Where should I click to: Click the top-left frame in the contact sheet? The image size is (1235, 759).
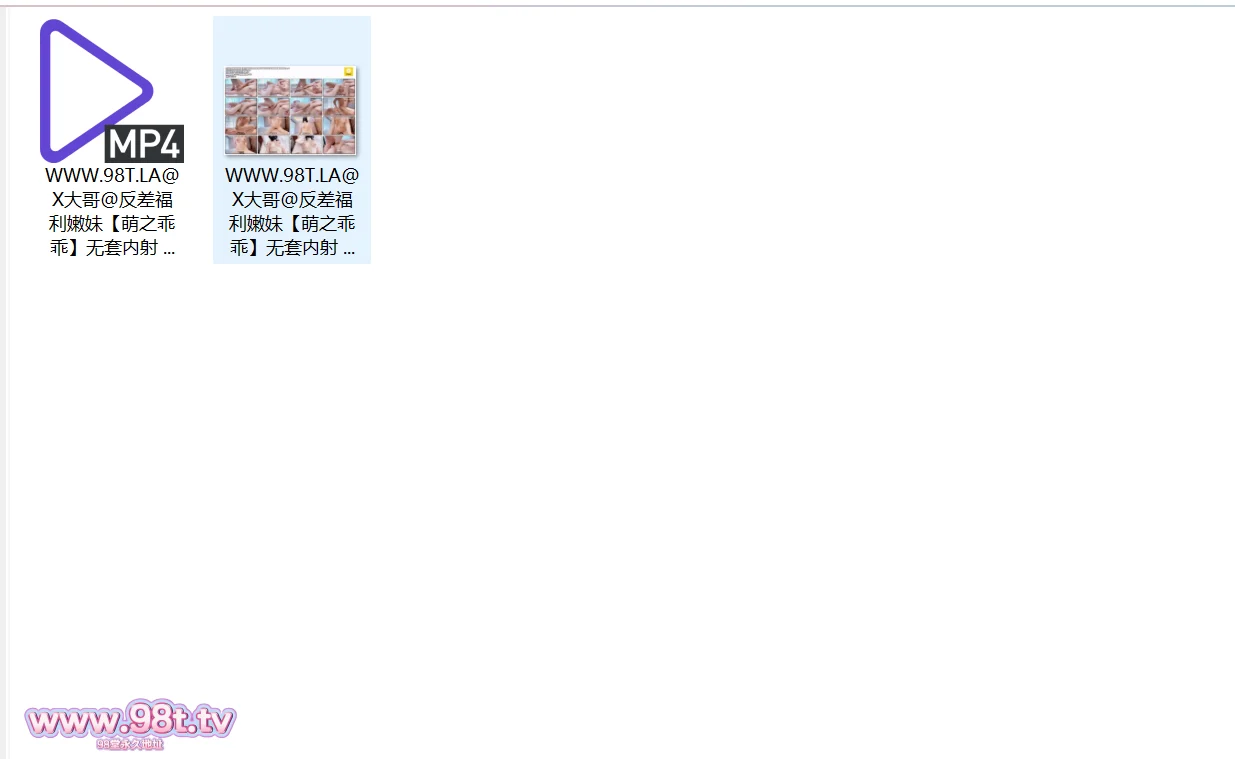point(242,87)
